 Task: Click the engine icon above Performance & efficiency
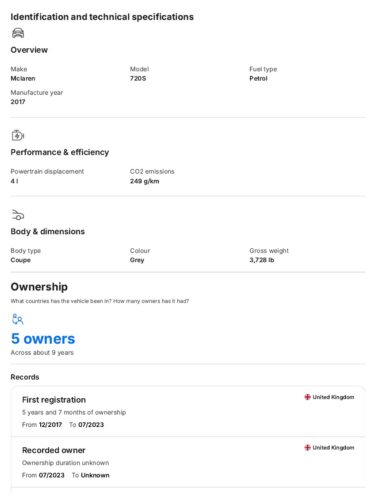18,135
